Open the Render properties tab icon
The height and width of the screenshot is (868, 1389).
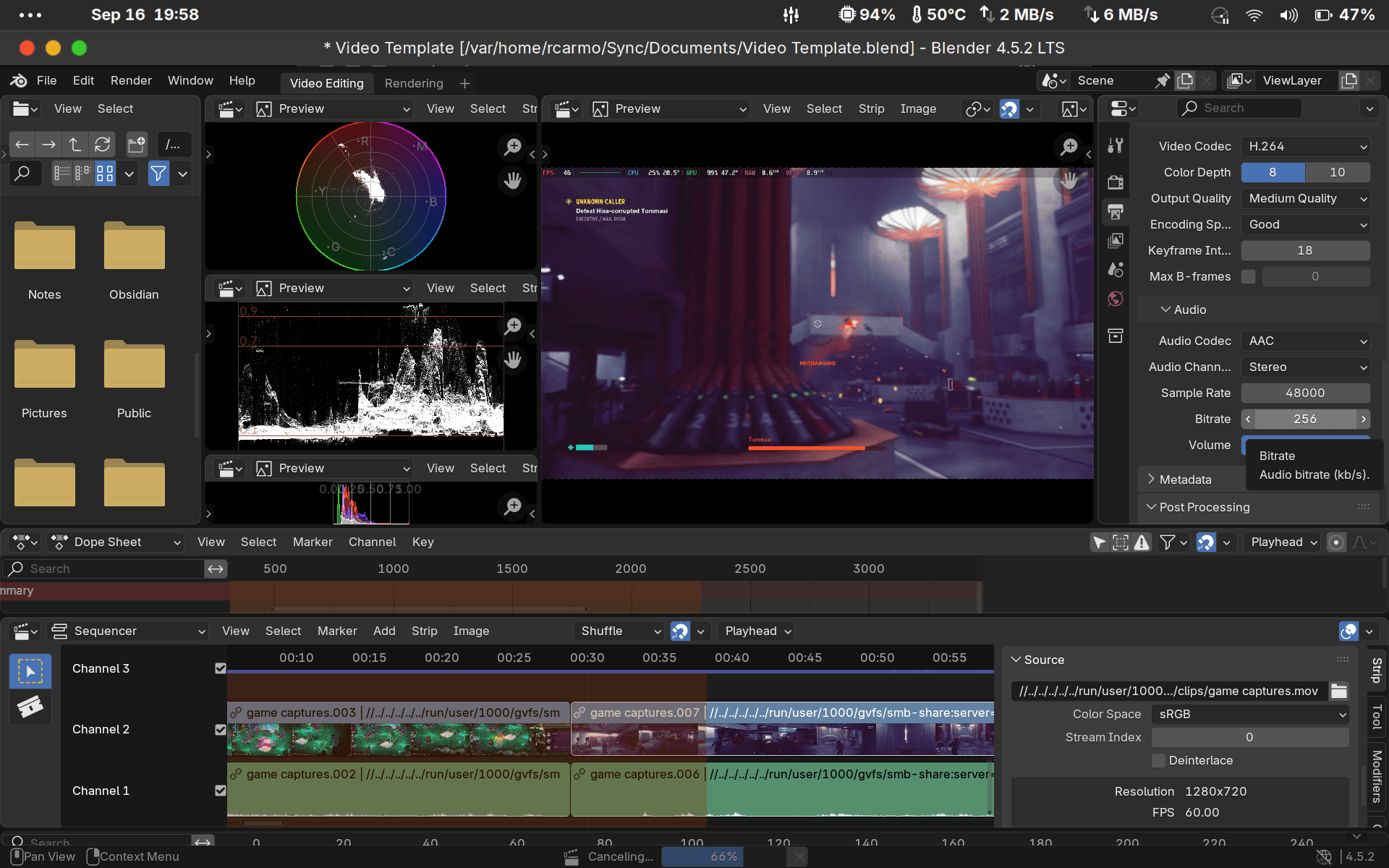coord(1116,182)
